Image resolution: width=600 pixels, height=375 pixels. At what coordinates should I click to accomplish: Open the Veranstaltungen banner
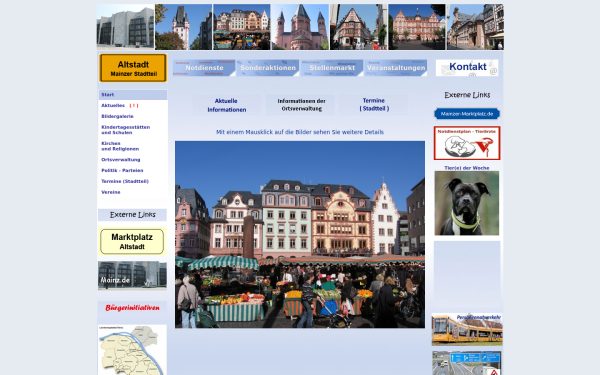[396, 68]
